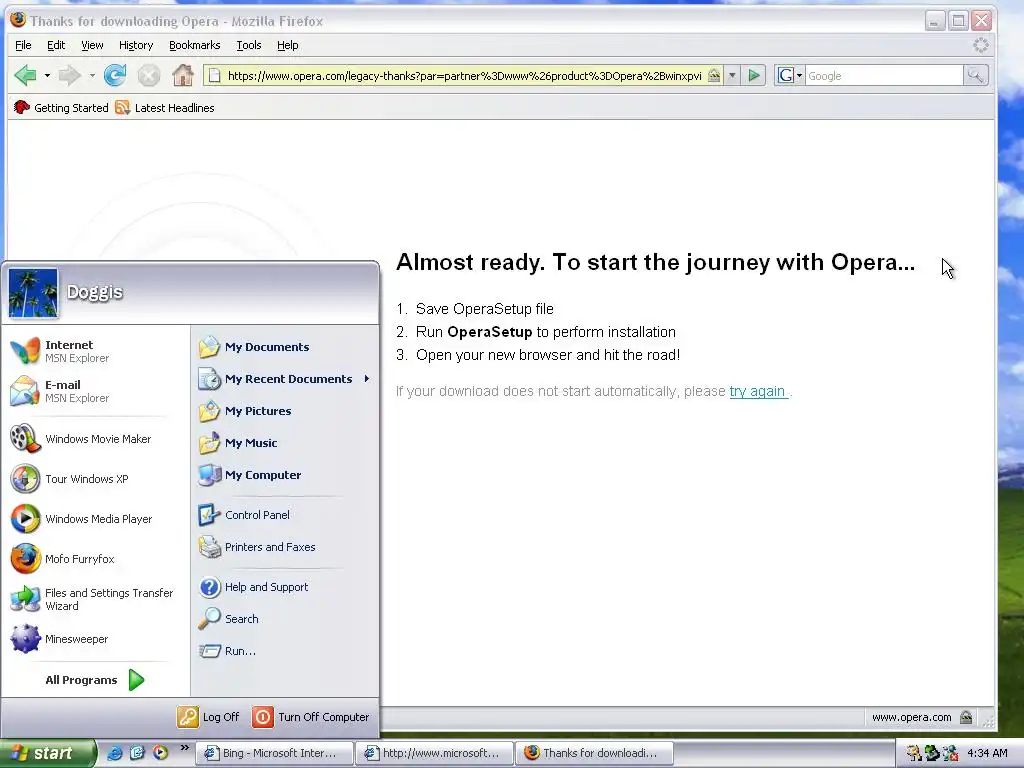This screenshot has height=768, width=1024.
Task: Open Forward button history dropdown arrow
Action: click(x=91, y=76)
